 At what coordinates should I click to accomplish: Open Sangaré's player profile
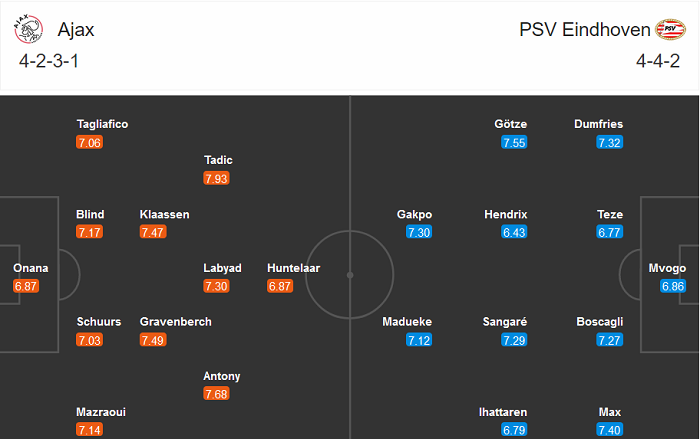click(505, 322)
